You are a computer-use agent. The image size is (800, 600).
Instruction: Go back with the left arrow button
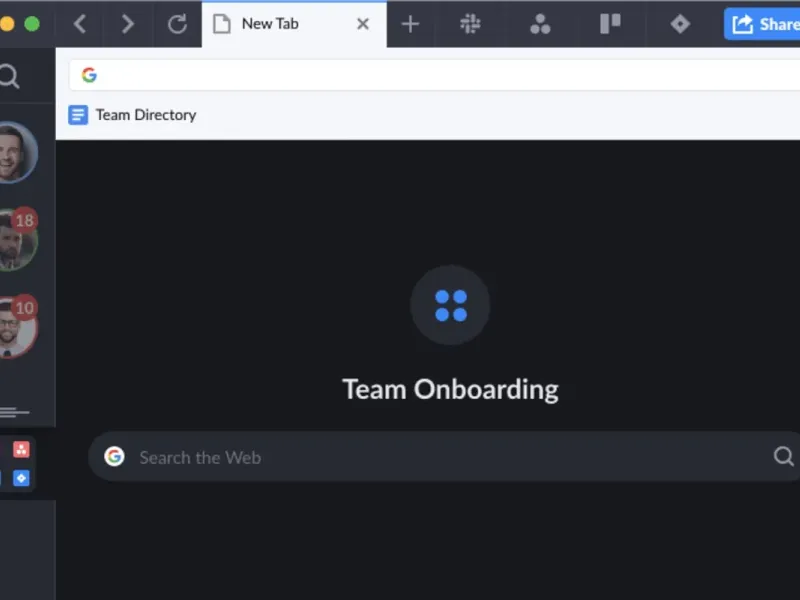(80, 24)
